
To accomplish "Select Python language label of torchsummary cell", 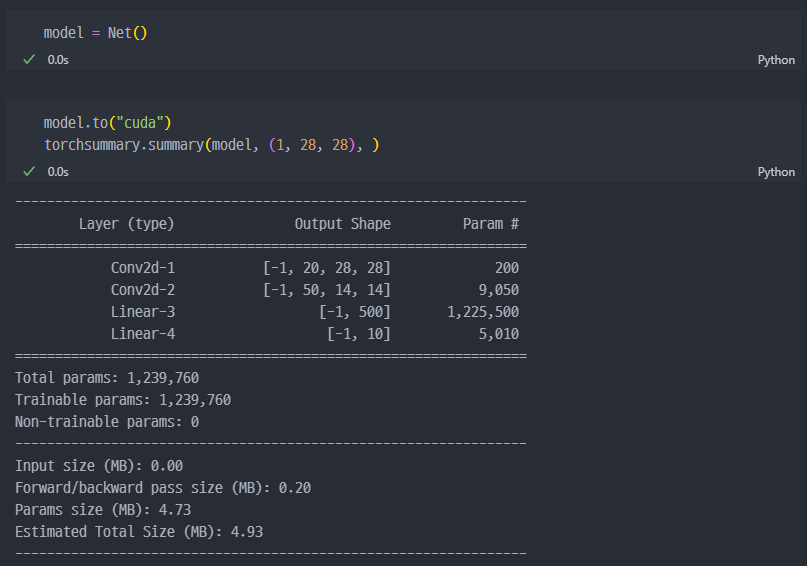I will pyautogui.click(x=776, y=172).
